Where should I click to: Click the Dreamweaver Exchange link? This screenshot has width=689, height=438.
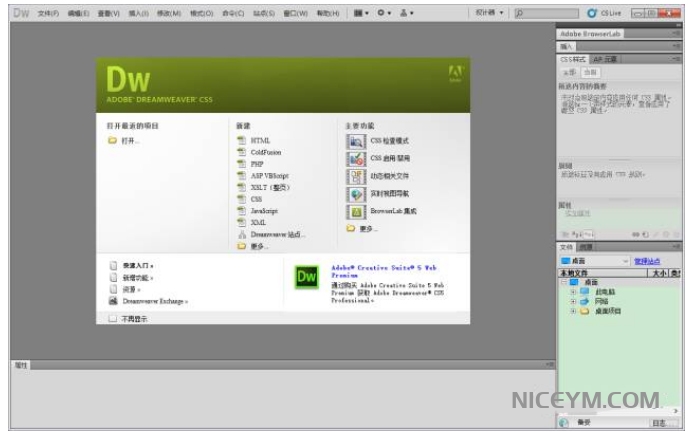(x=155, y=301)
